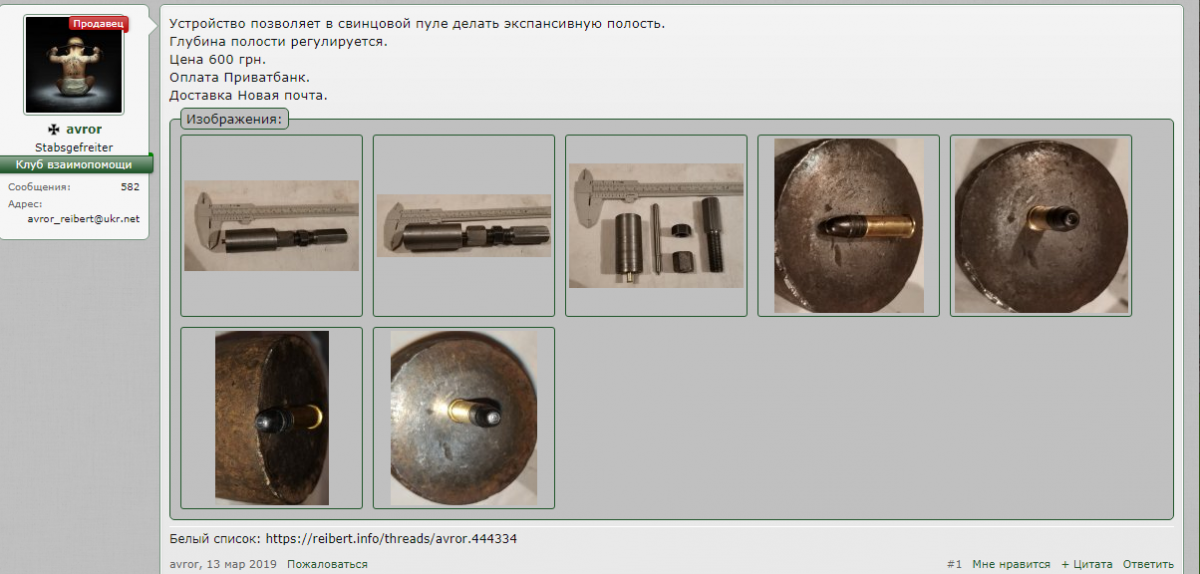The image size is (1200, 574).
Task: Click the Stabsgefreiter rank title
Action: tap(75, 147)
